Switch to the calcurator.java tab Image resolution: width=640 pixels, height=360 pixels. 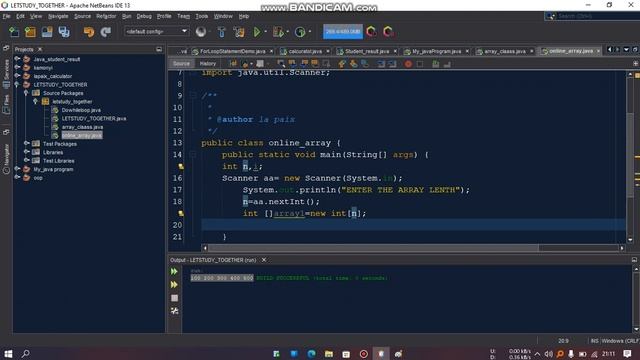(305, 51)
